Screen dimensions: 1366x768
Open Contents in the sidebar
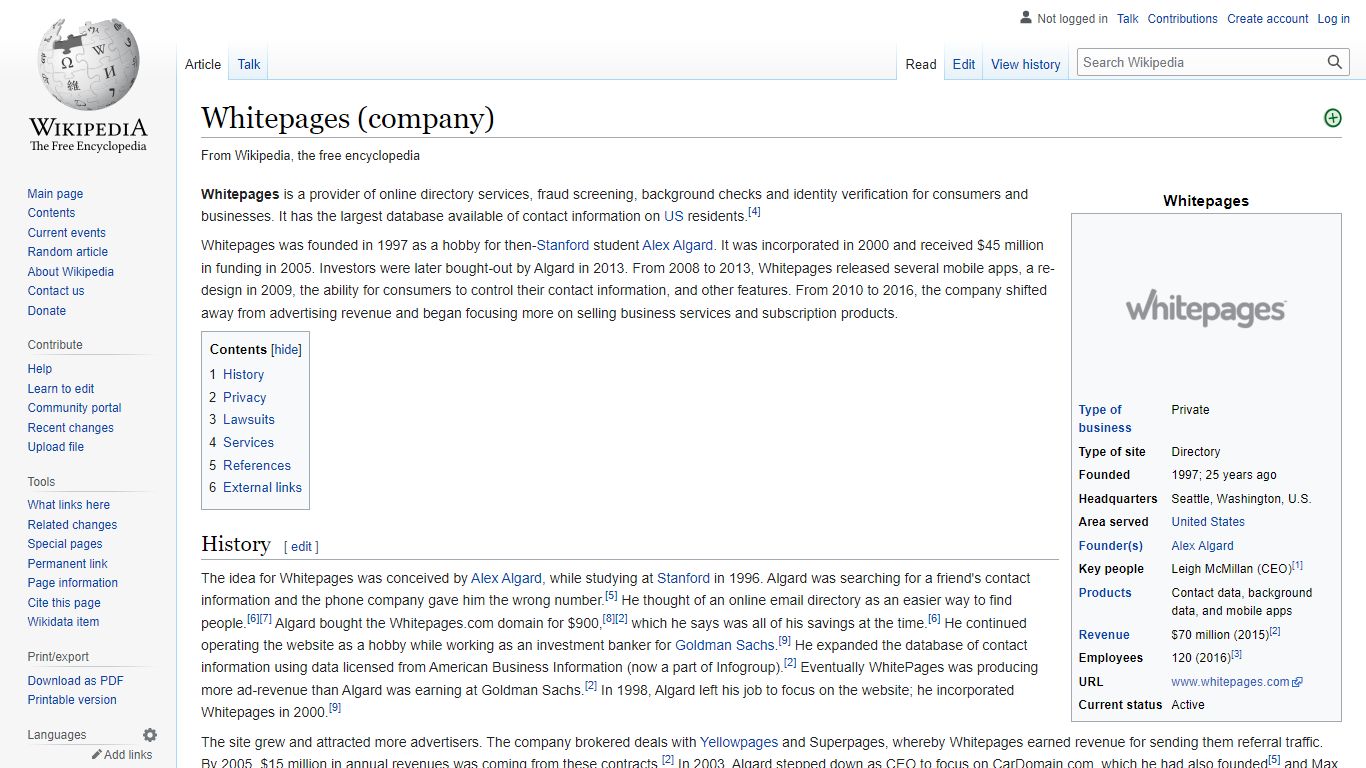click(51, 213)
